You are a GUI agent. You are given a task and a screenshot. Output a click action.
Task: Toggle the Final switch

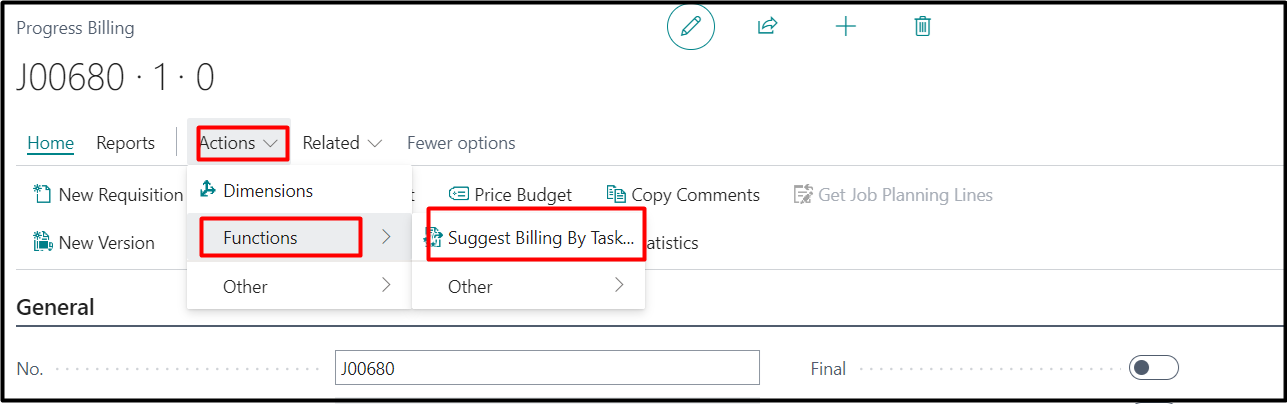1153,368
